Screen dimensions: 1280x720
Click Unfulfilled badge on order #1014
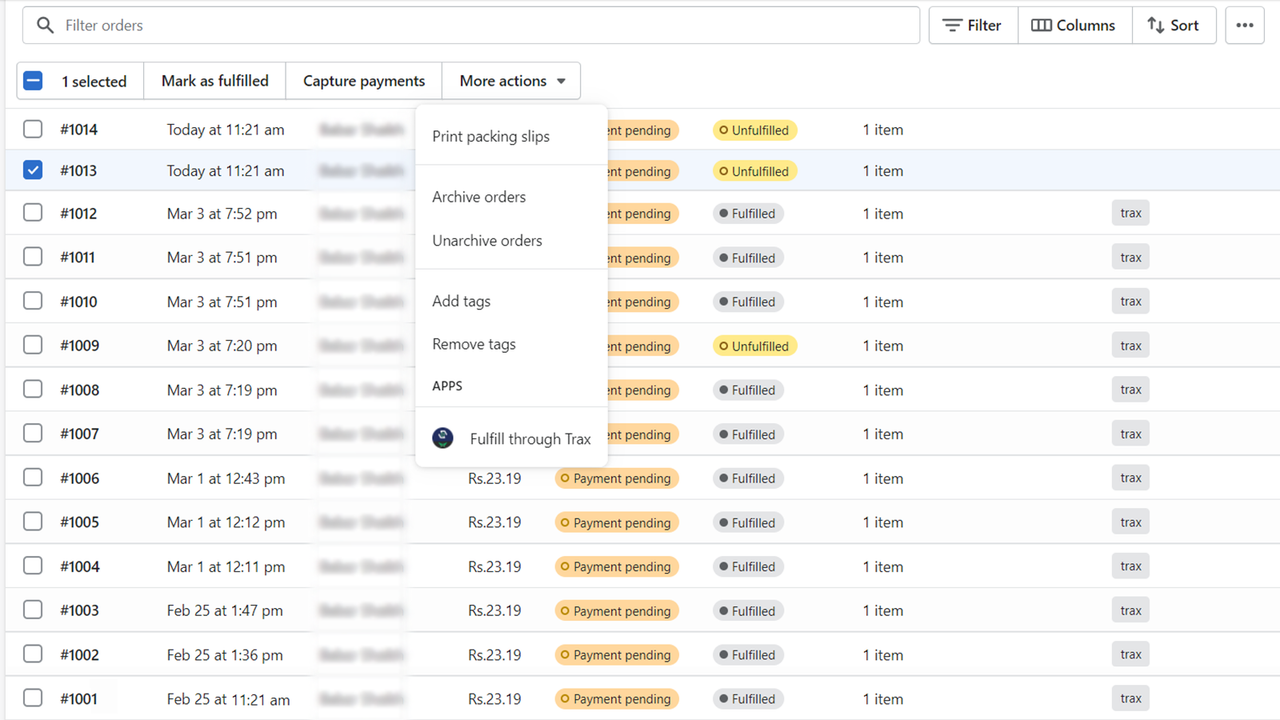(x=755, y=130)
